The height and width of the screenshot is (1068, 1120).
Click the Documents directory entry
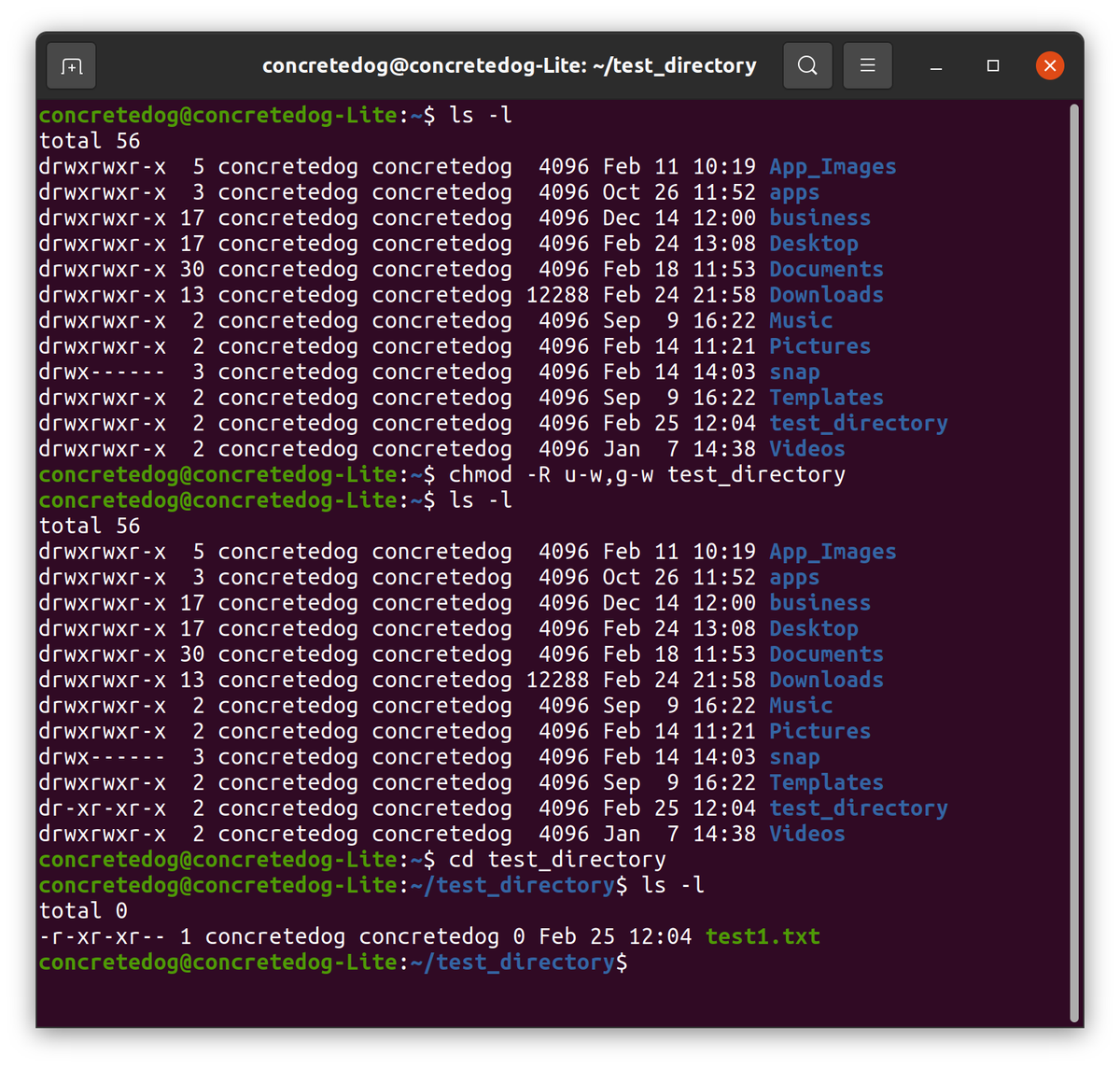coord(825,269)
